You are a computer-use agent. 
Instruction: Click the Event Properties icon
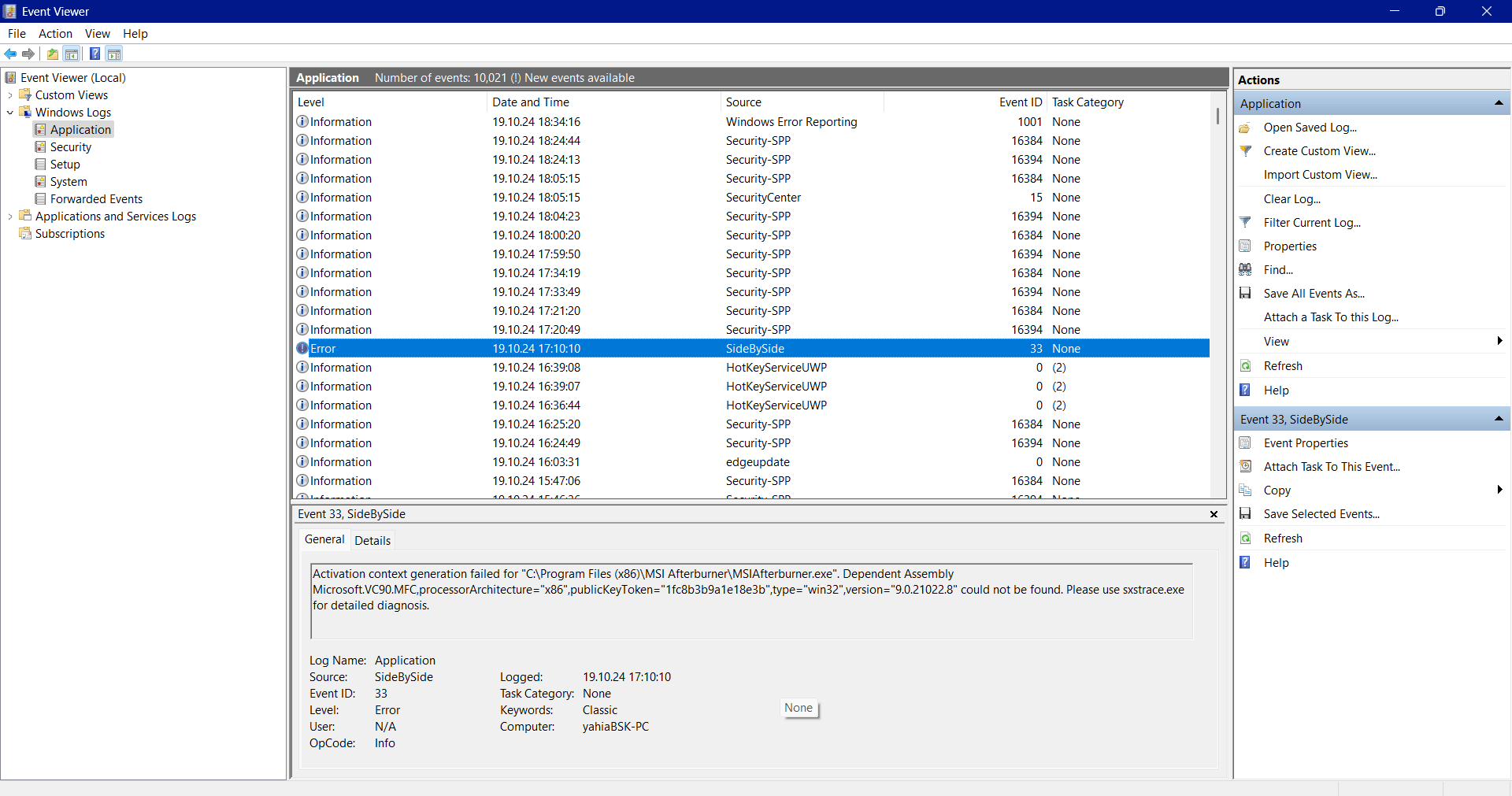click(1245, 443)
